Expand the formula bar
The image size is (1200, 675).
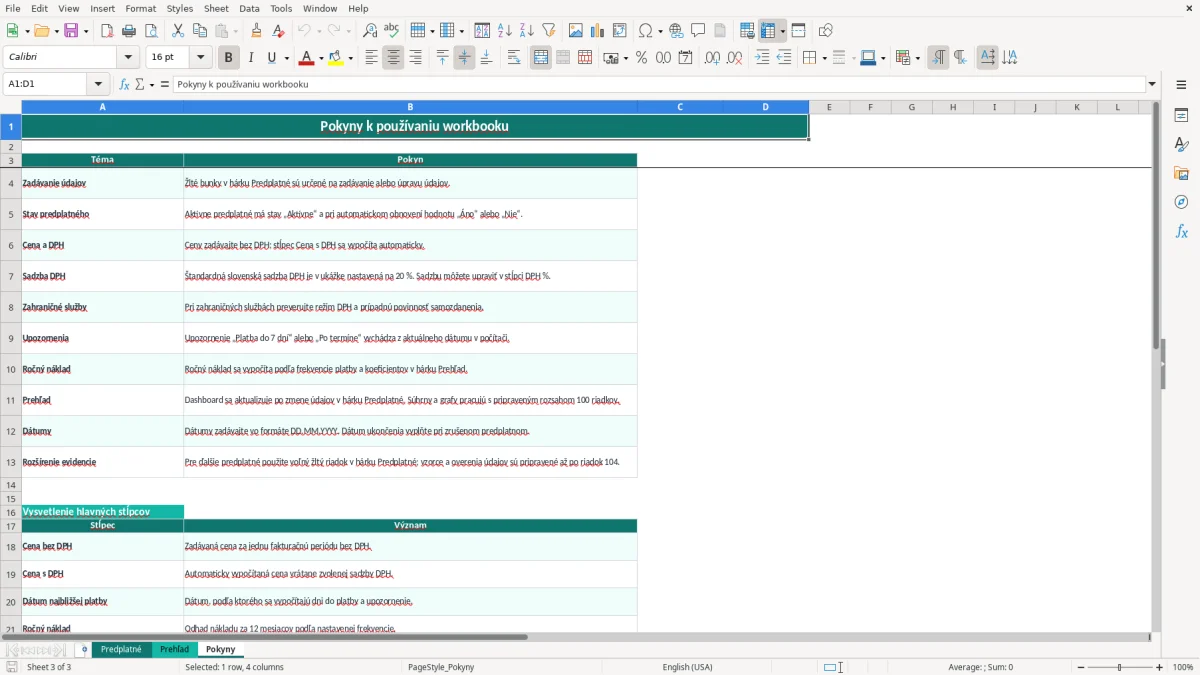(1152, 84)
